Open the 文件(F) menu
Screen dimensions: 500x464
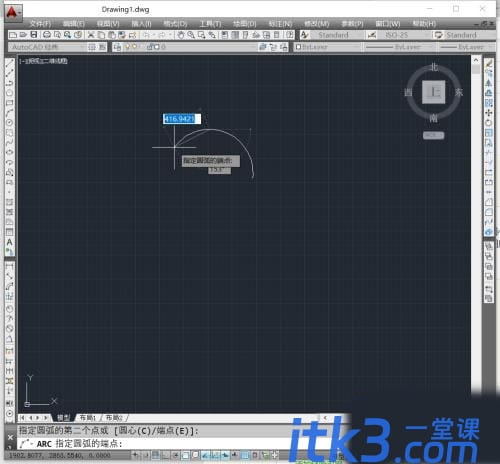tap(40, 23)
